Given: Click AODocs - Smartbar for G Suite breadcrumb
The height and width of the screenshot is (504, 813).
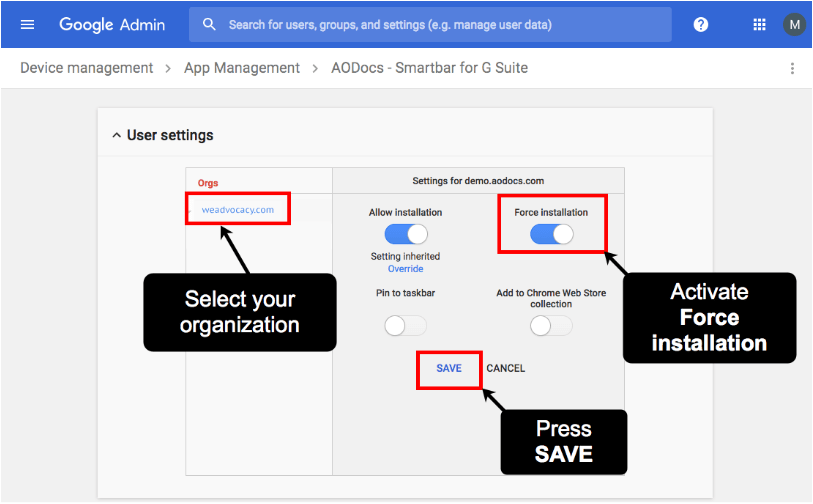Looking at the screenshot, I should click(x=429, y=68).
